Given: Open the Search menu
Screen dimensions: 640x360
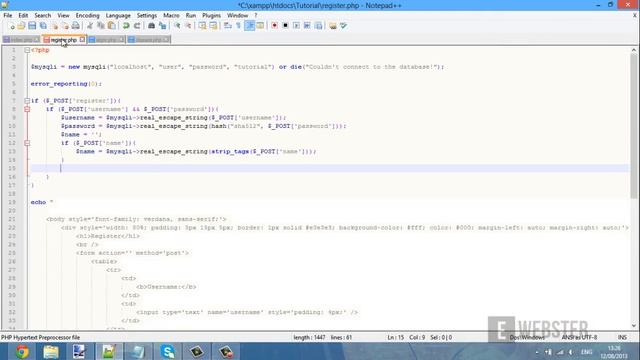Looking at the screenshot, I should [42, 15].
